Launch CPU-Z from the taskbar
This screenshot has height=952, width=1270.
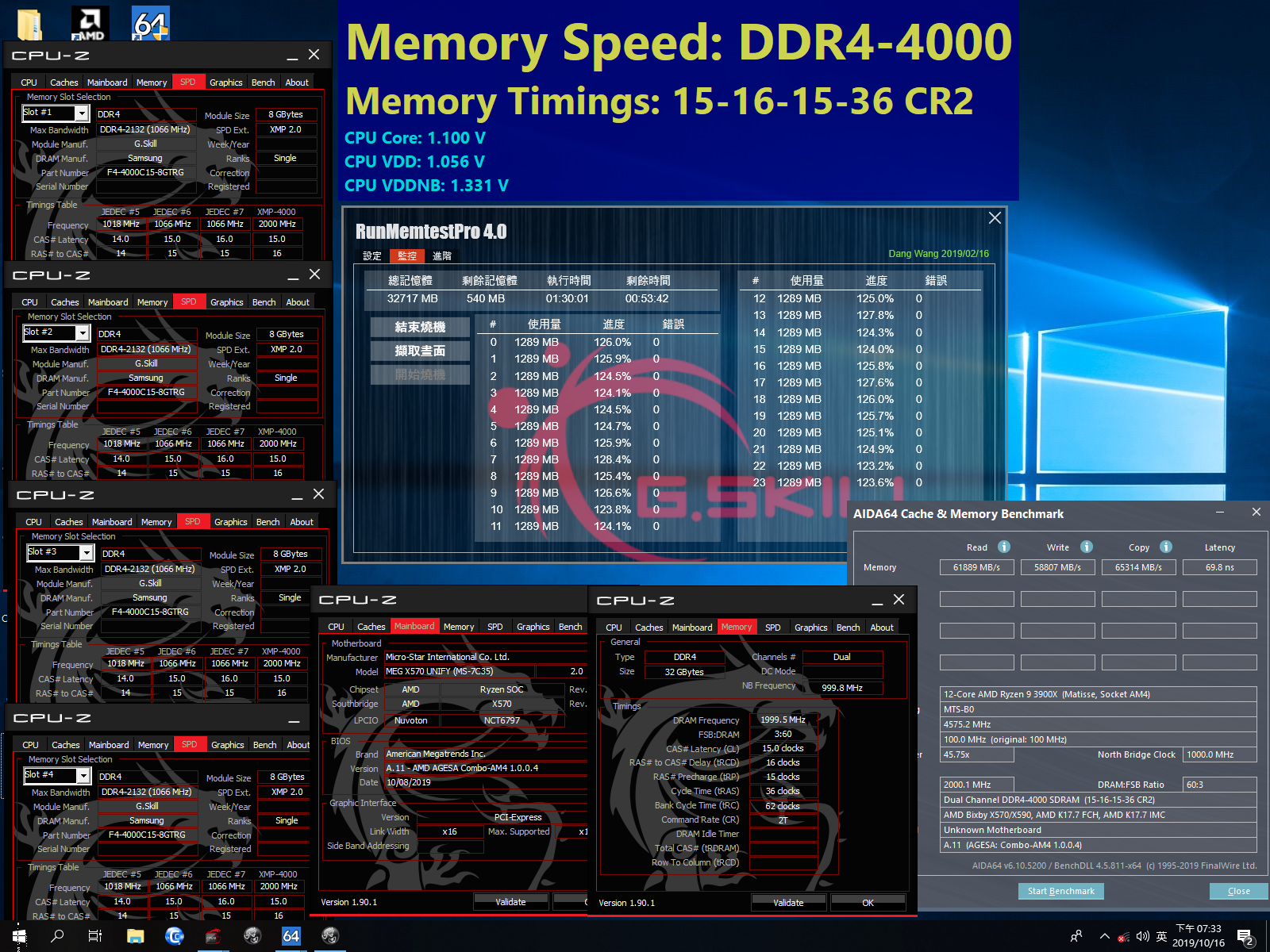[x=212, y=936]
